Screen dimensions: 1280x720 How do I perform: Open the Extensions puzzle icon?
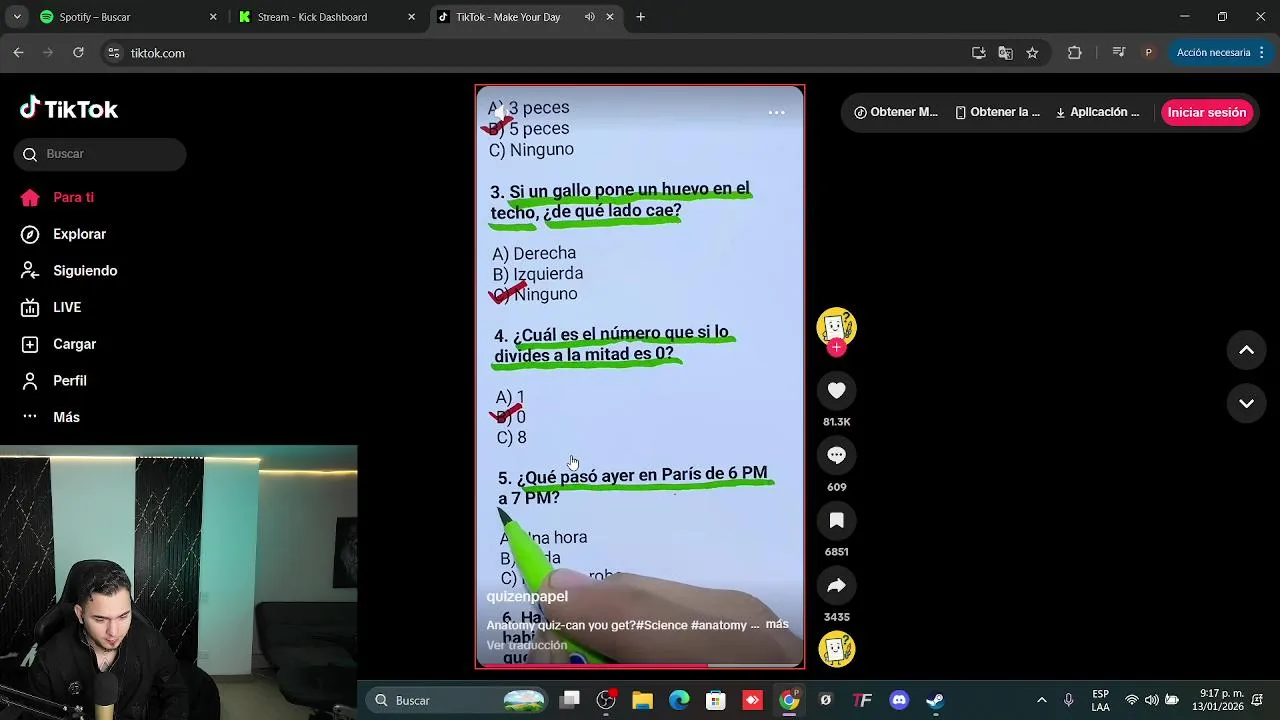[1075, 53]
